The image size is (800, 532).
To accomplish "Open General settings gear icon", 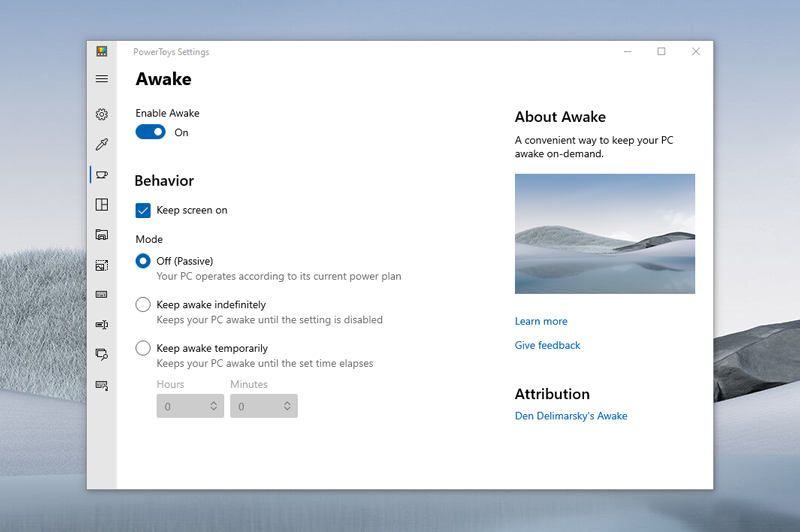I will pyautogui.click(x=101, y=115).
